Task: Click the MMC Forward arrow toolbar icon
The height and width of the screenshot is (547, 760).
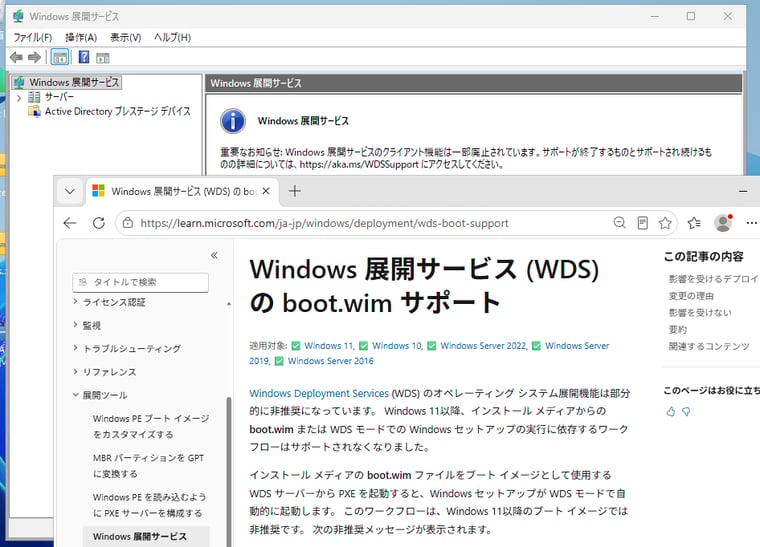Action: click(x=34, y=58)
